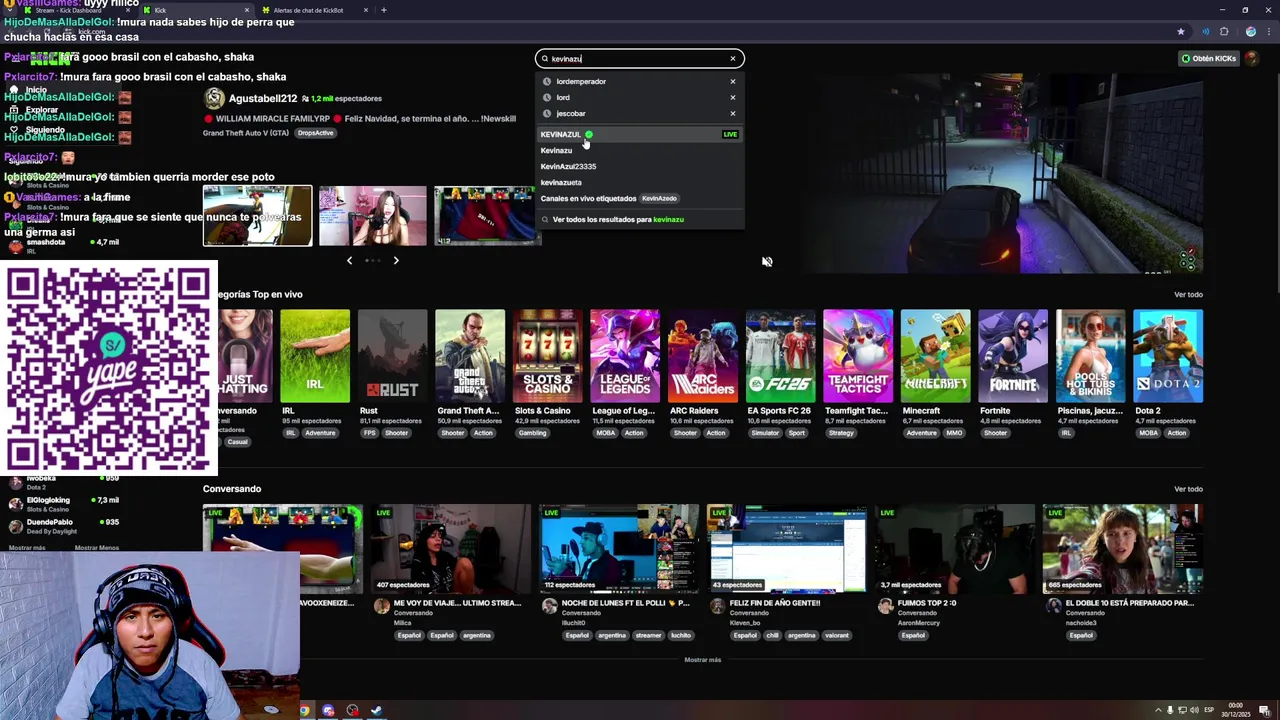The height and width of the screenshot is (720, 1280).
Task: Open stream ME VOY DE VIAJE ULTIMO STREAM
Action: pyautogui.click(x=450, y=549)
